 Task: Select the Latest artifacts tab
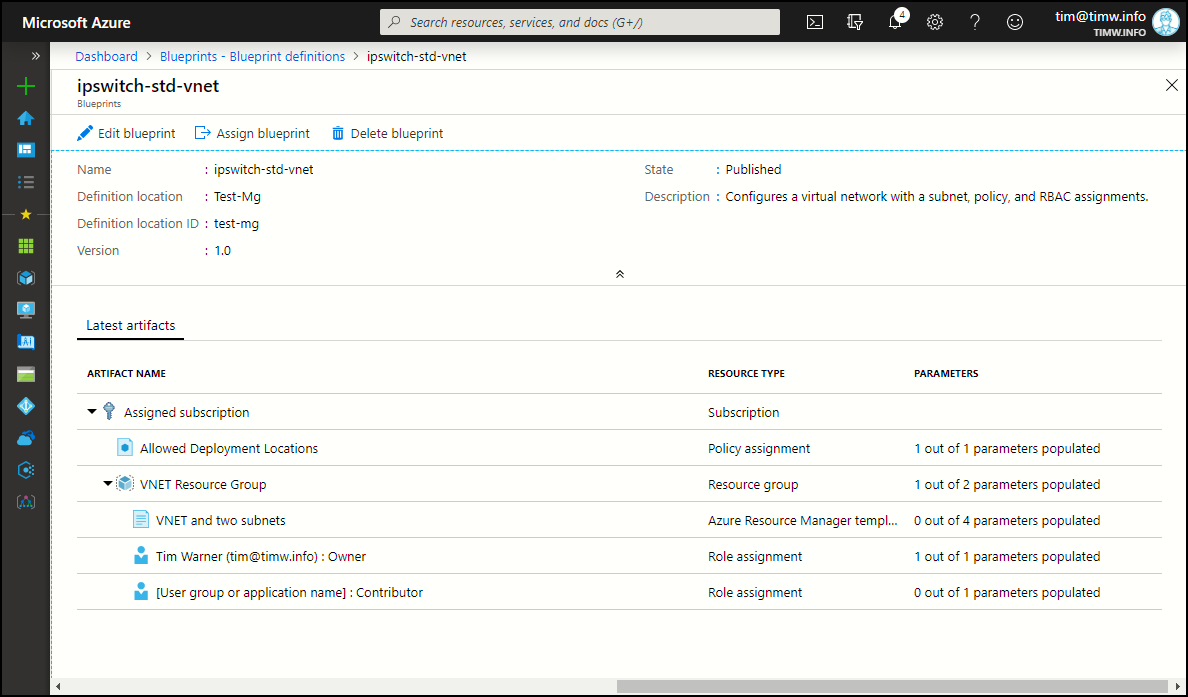point(130,325)
